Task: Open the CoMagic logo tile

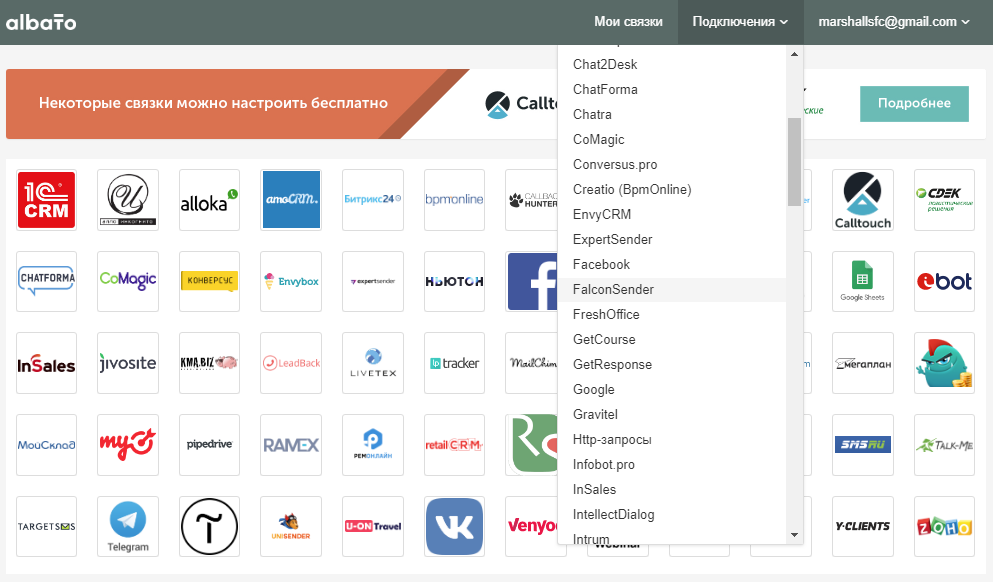Action: point(128,282)
